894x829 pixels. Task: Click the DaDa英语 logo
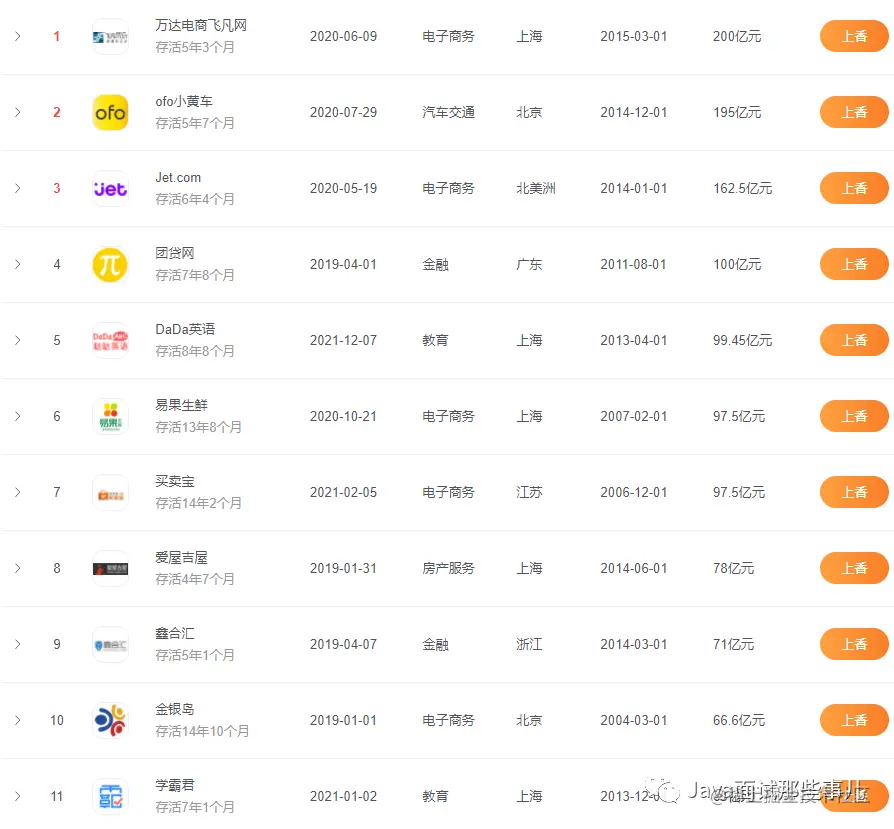pos(110,340)
